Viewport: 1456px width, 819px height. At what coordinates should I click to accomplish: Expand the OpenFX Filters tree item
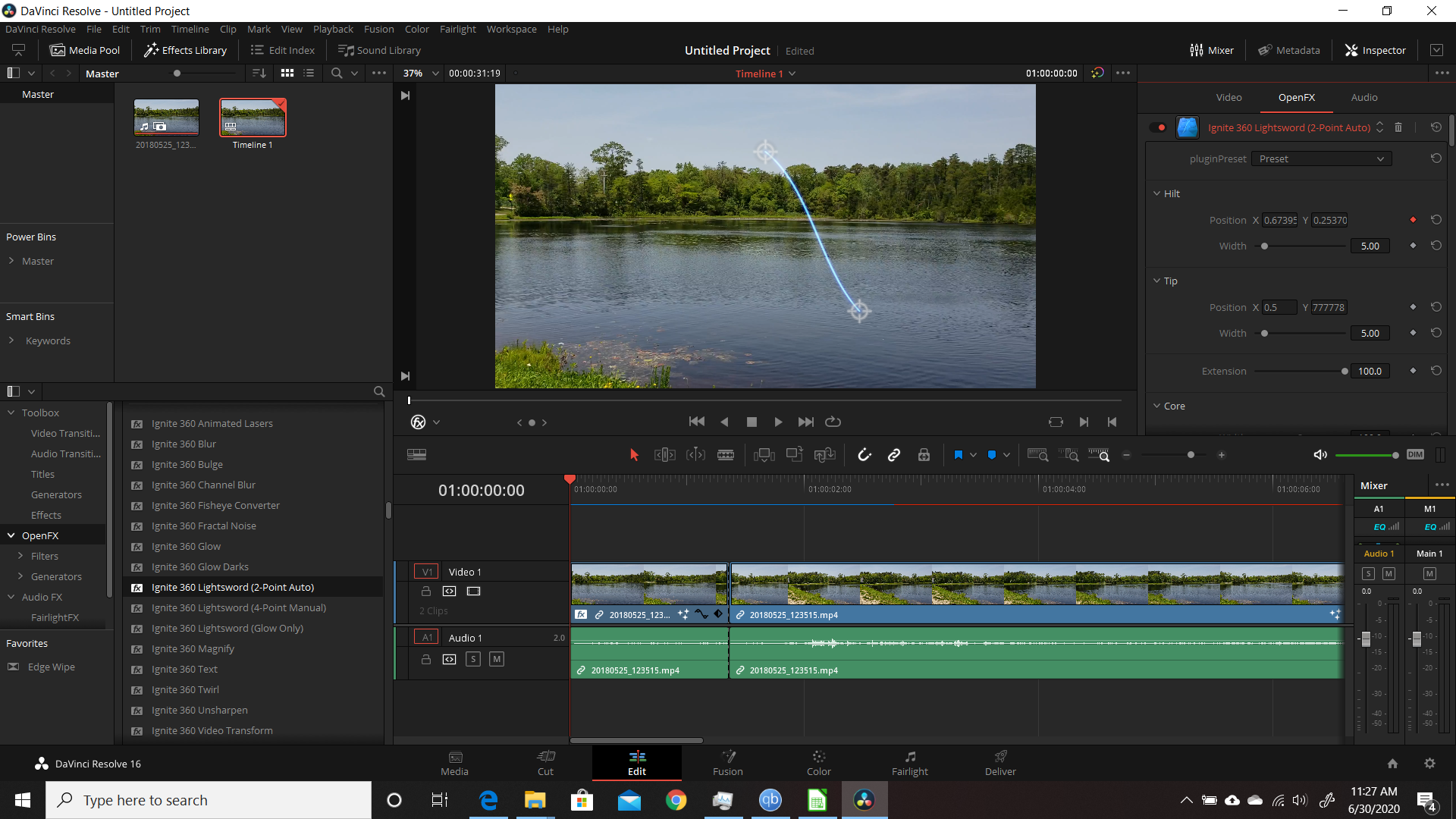coord(20,556)
